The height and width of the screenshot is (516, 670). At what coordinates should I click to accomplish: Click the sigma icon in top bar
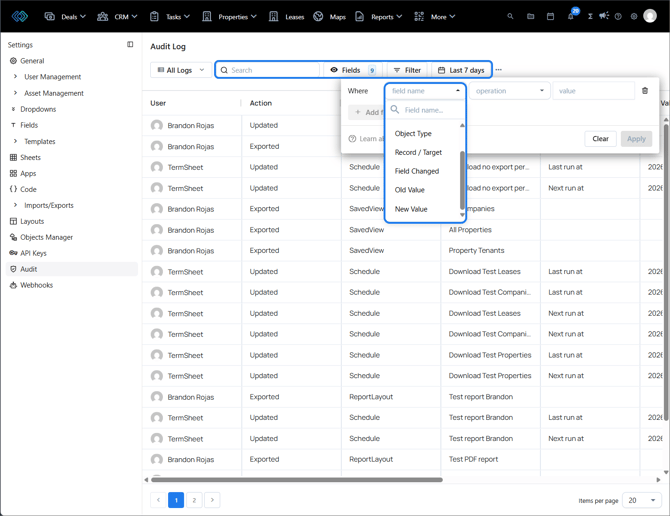(x=590, y=17)
